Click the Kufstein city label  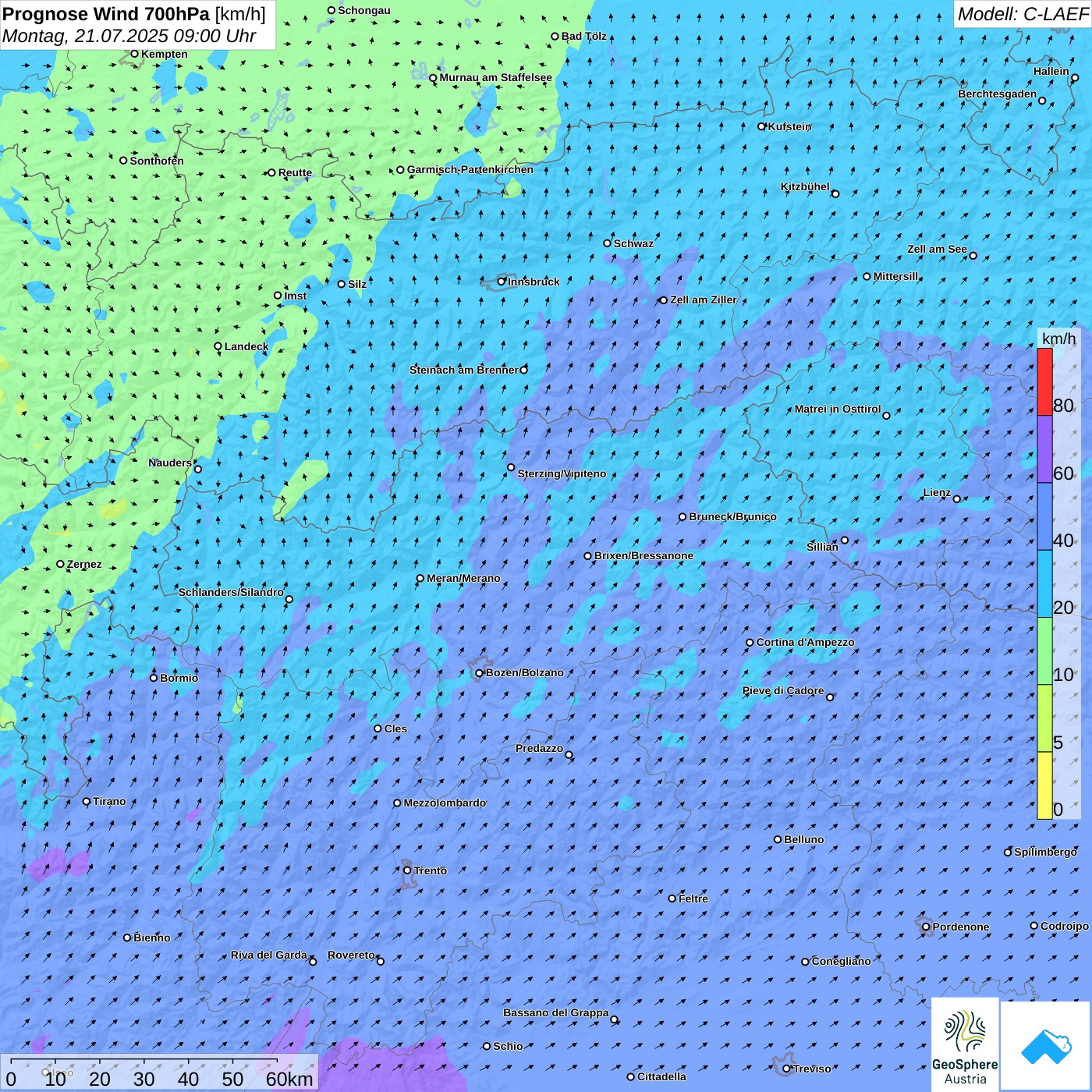[x=789, y=126]
